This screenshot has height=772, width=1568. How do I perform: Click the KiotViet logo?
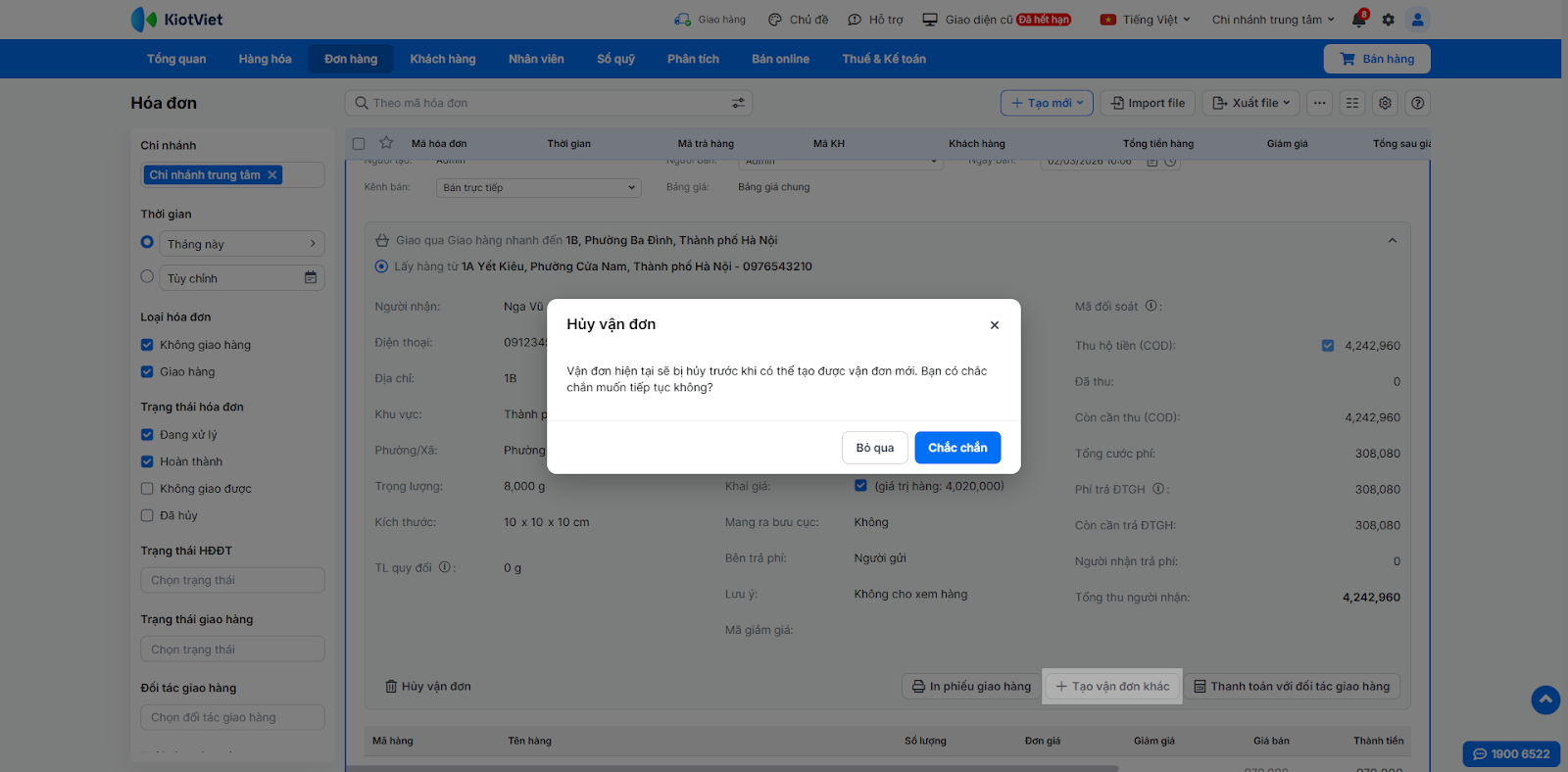pyautogui.click(x=176, y=20)
